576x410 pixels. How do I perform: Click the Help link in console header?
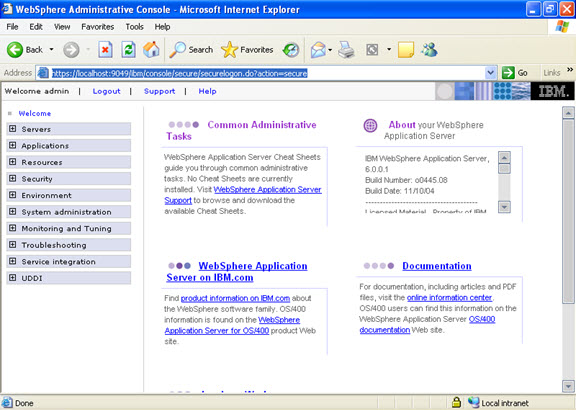(x=207, y=91)
